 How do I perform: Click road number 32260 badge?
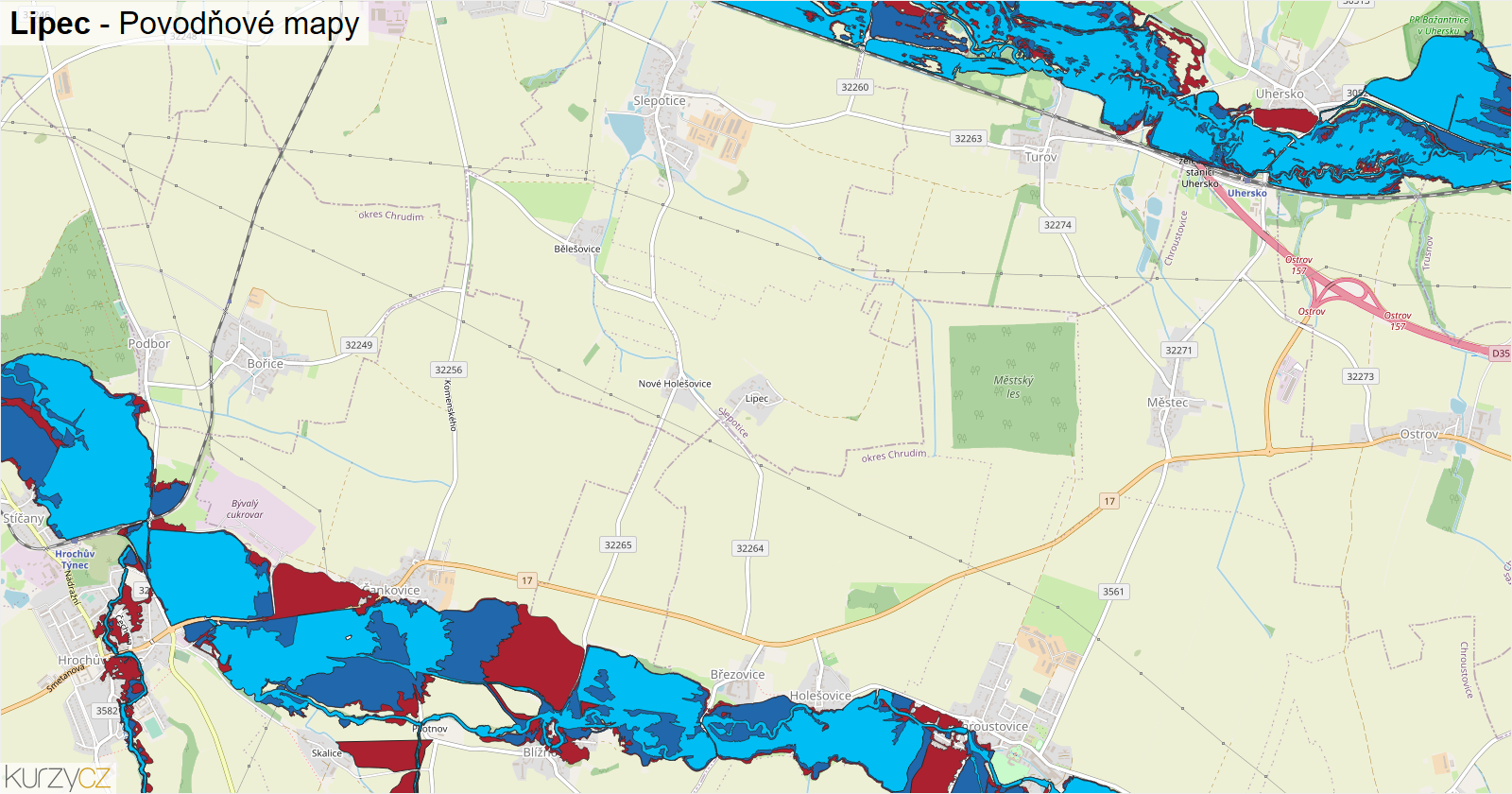855,87
